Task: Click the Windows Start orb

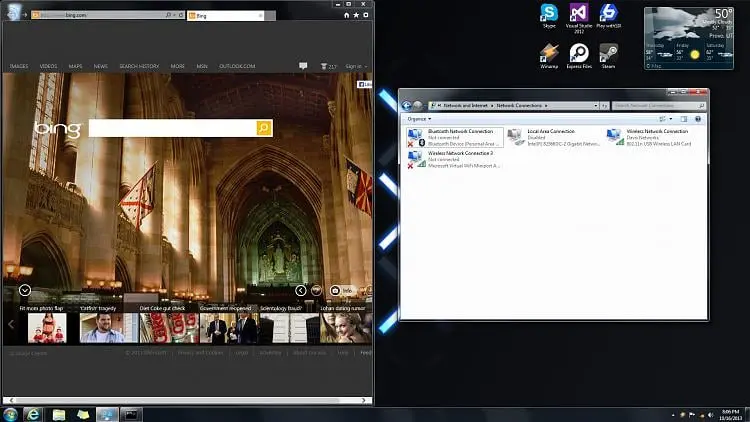Action: pos(10,414)
